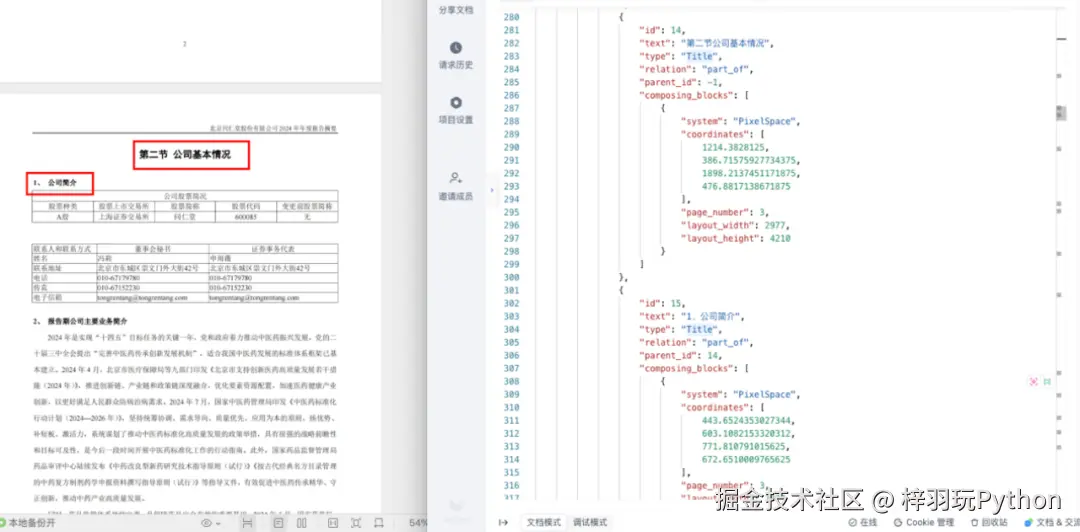Click the pink focus icon beside line 308
Viewport: 1080px width, 532px height.
[1033, 382]
